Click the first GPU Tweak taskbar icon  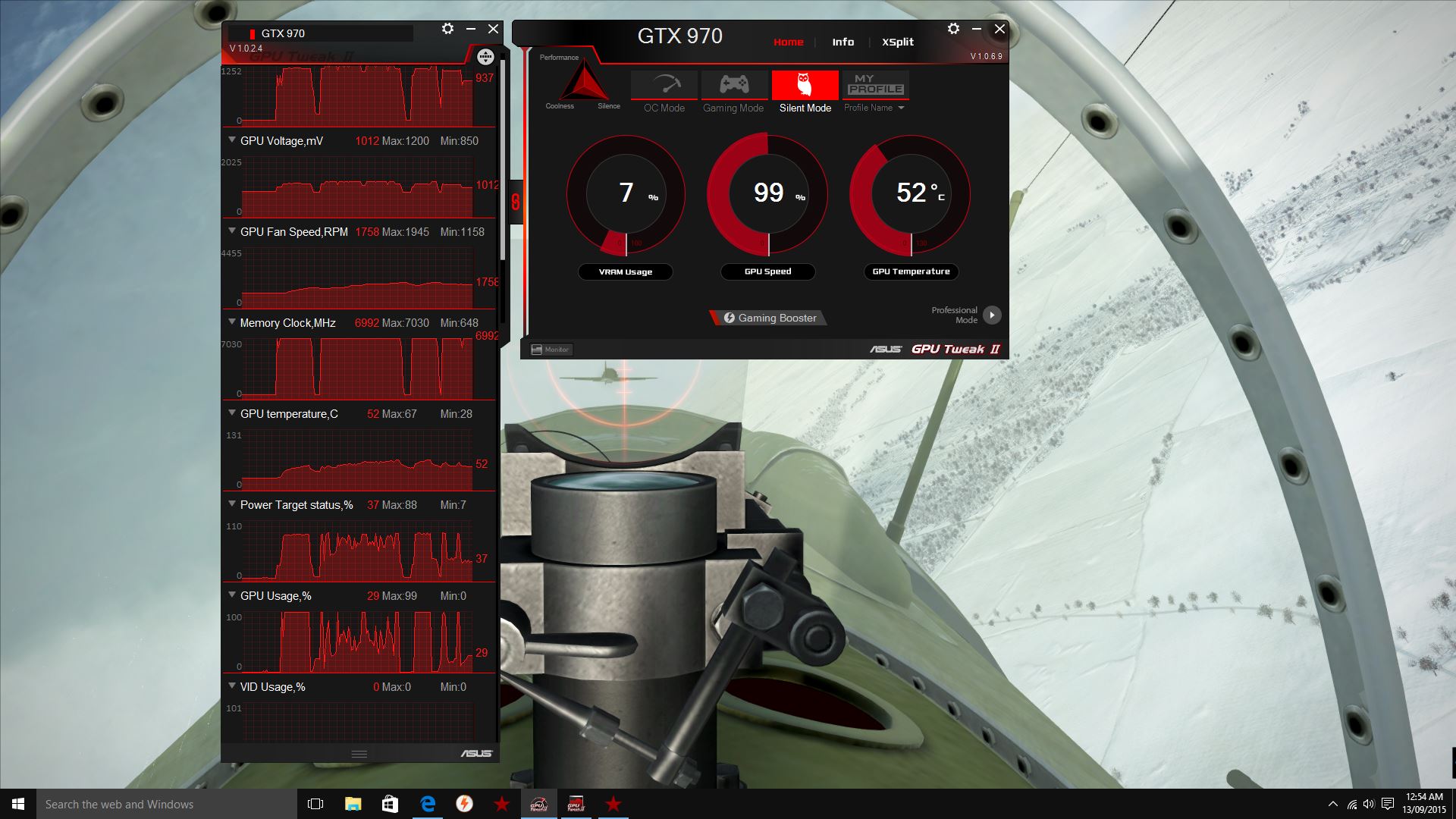(x=538, y=804)
